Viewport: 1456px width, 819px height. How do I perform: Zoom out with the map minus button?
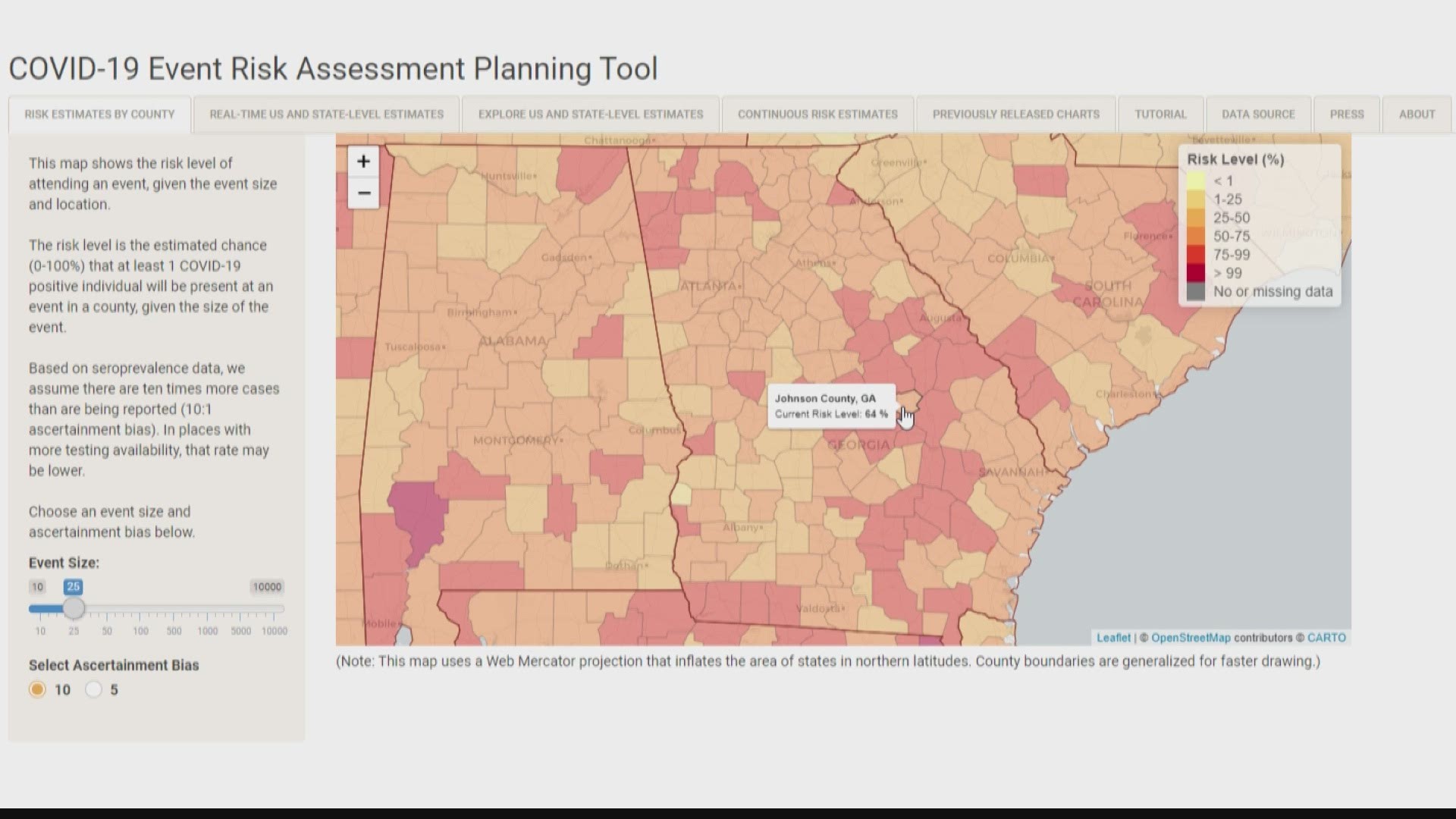(363, 193)
